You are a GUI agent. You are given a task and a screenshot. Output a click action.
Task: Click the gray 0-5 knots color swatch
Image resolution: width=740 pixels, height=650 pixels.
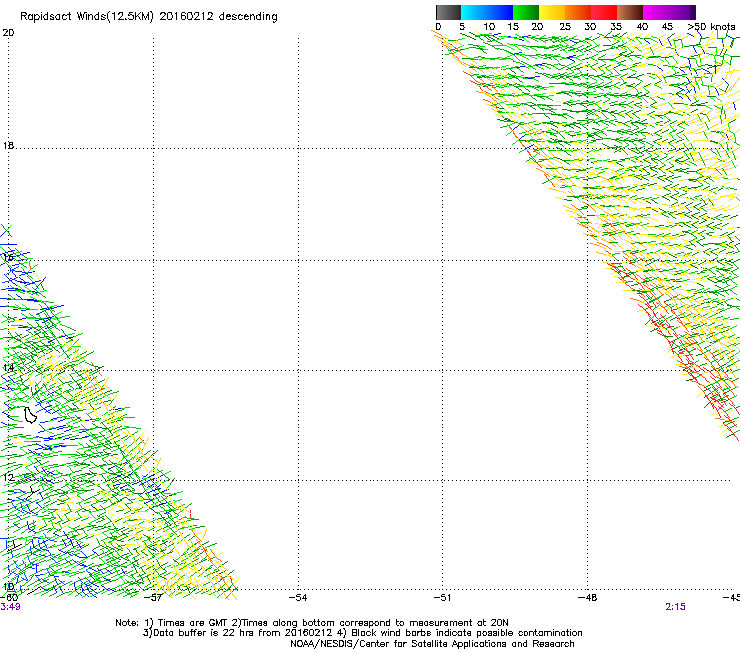tap(448, 12)
